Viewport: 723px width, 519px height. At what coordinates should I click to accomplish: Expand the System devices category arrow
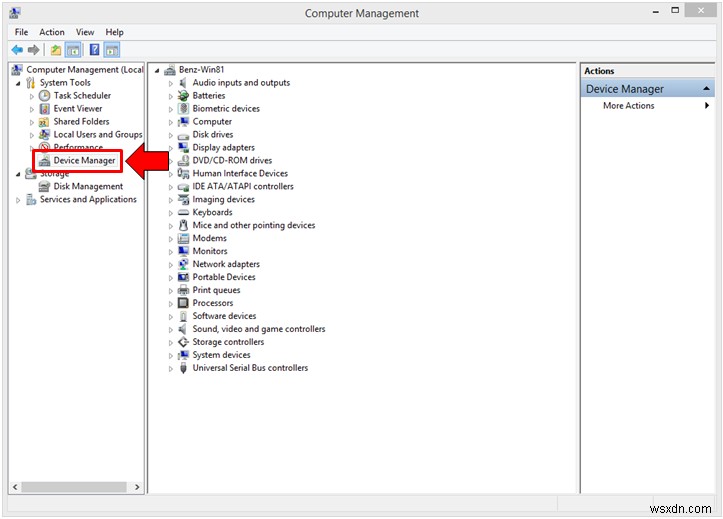point(171,355)
